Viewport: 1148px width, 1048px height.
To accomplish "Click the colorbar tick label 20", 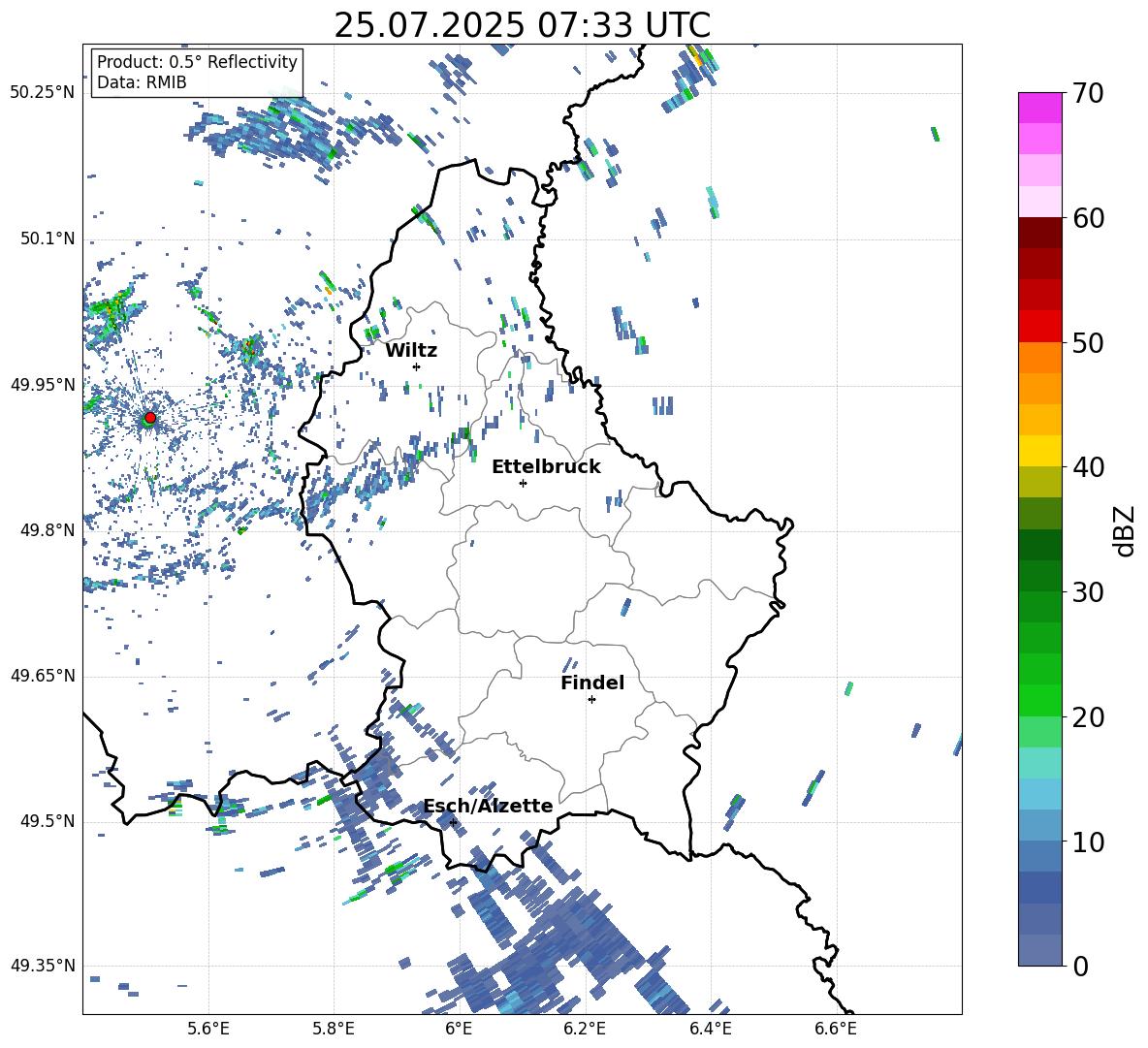I will point(1088,716).
